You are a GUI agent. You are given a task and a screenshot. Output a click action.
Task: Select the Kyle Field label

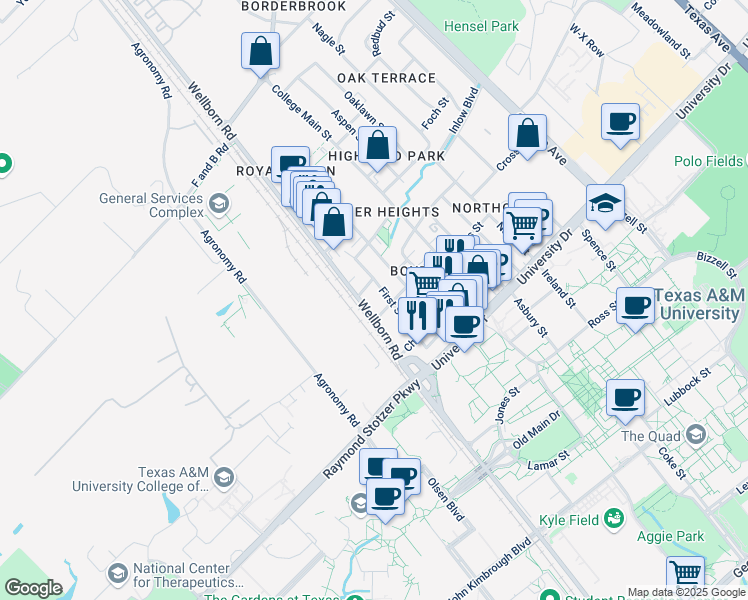coord(569,520)
